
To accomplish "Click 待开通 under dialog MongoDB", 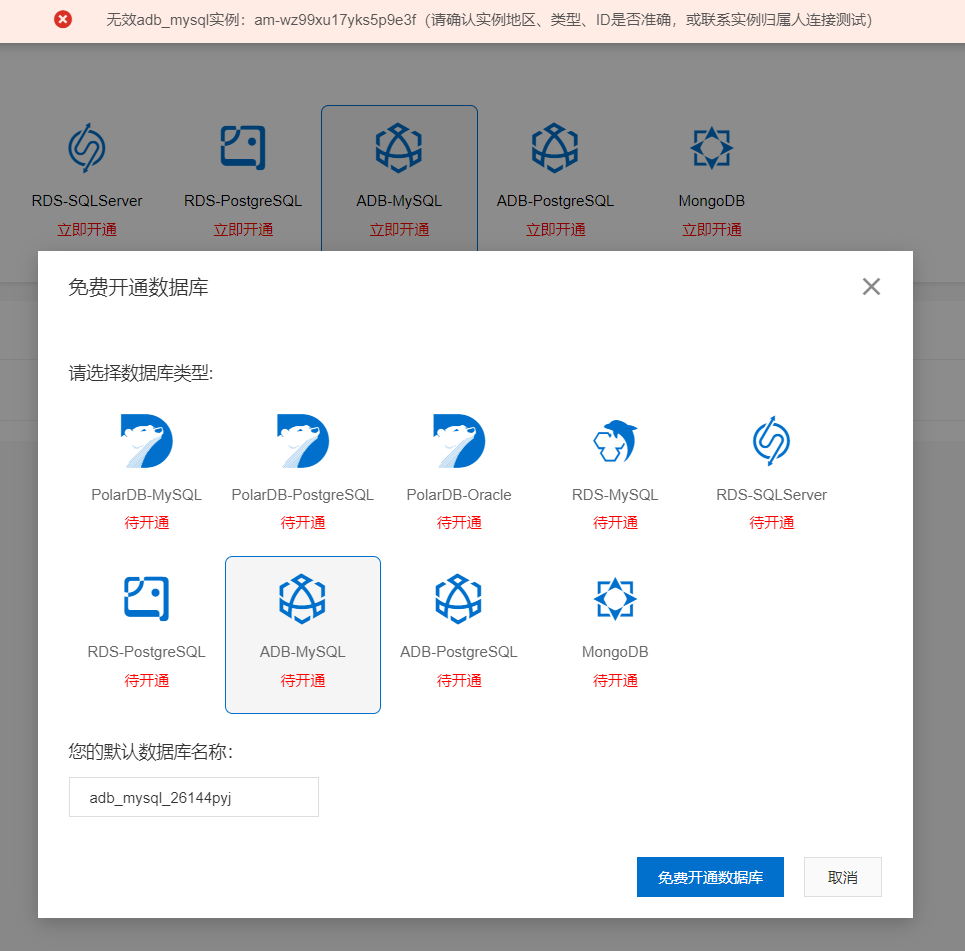I will 615,680.
